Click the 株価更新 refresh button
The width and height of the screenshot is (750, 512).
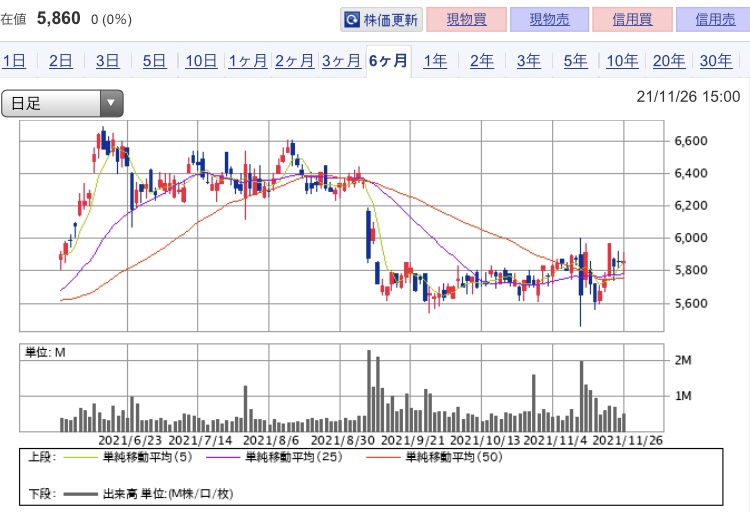click(381, 20)
